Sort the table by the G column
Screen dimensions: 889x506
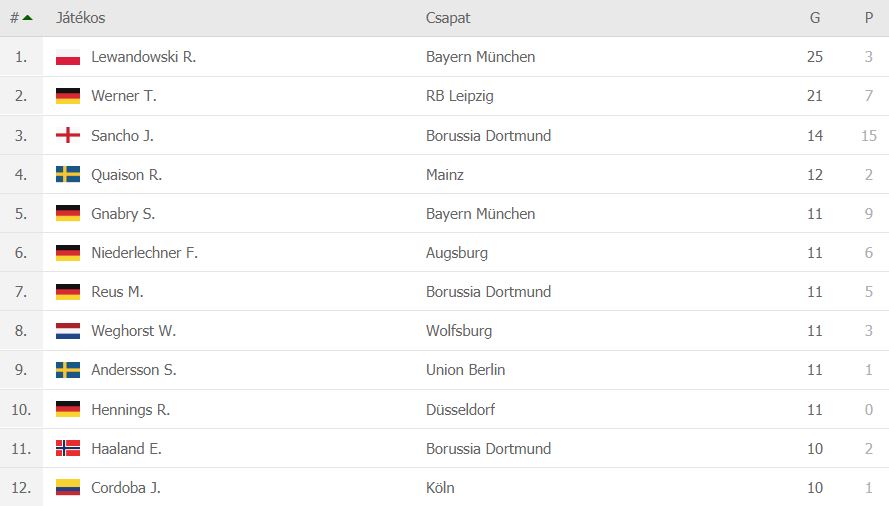point(815,18)
